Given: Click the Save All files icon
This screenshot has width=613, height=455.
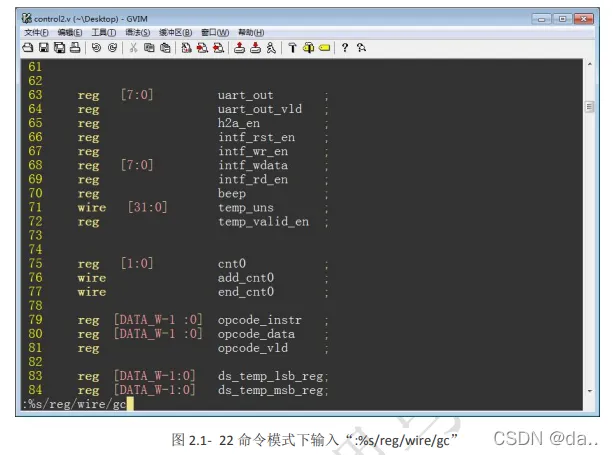Looking at the screenshot, I should (59, 48).
